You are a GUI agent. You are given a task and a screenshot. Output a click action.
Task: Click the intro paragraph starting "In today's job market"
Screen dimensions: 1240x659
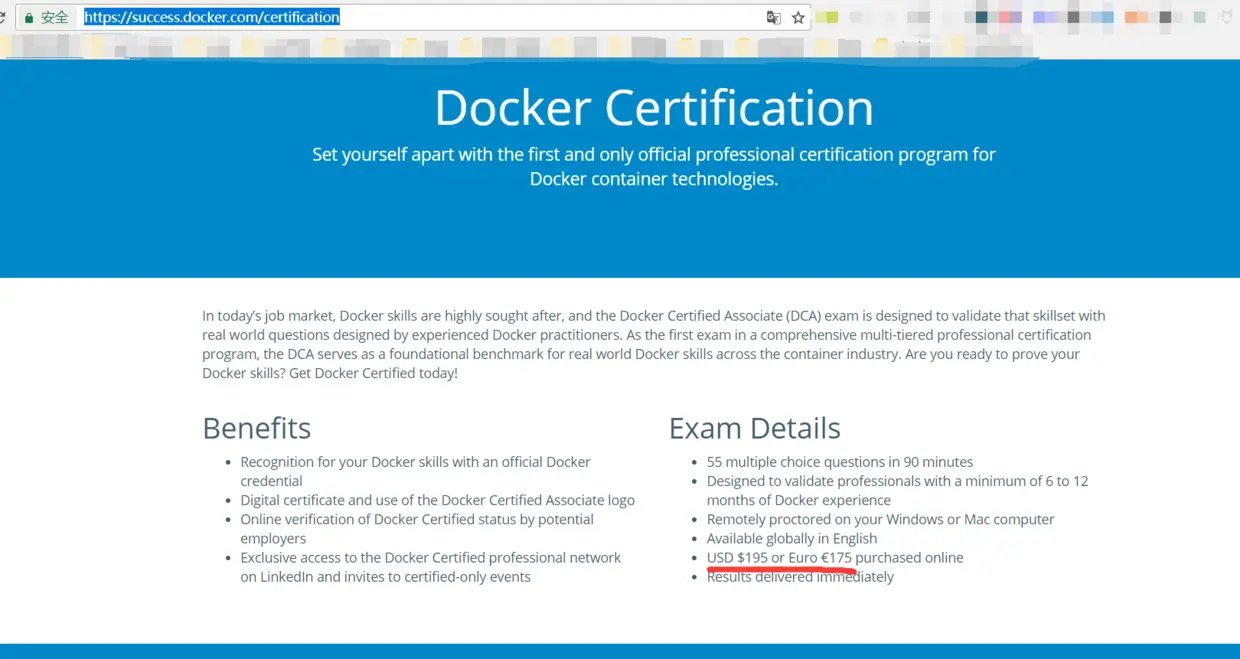click(x=654, y=344)
